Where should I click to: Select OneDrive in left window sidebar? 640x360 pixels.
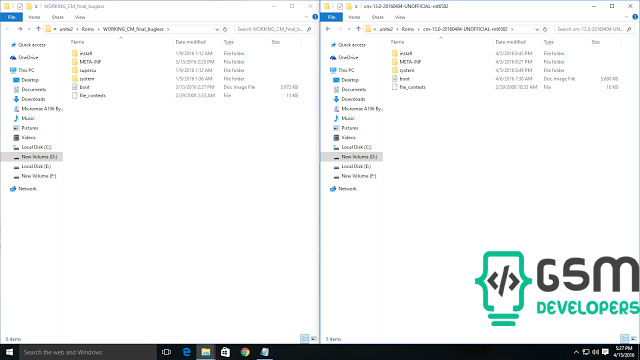28,58
